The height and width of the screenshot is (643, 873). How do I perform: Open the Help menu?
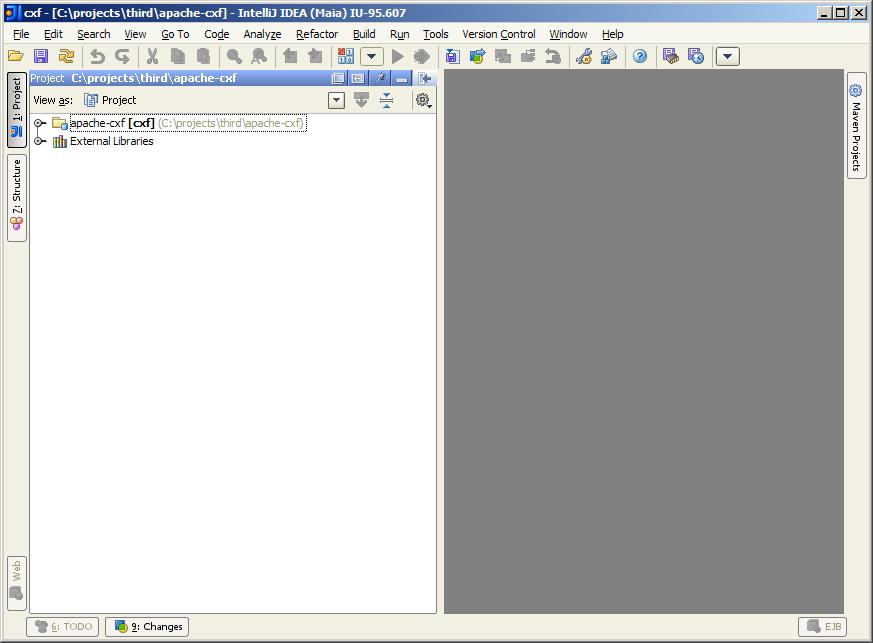612,34
